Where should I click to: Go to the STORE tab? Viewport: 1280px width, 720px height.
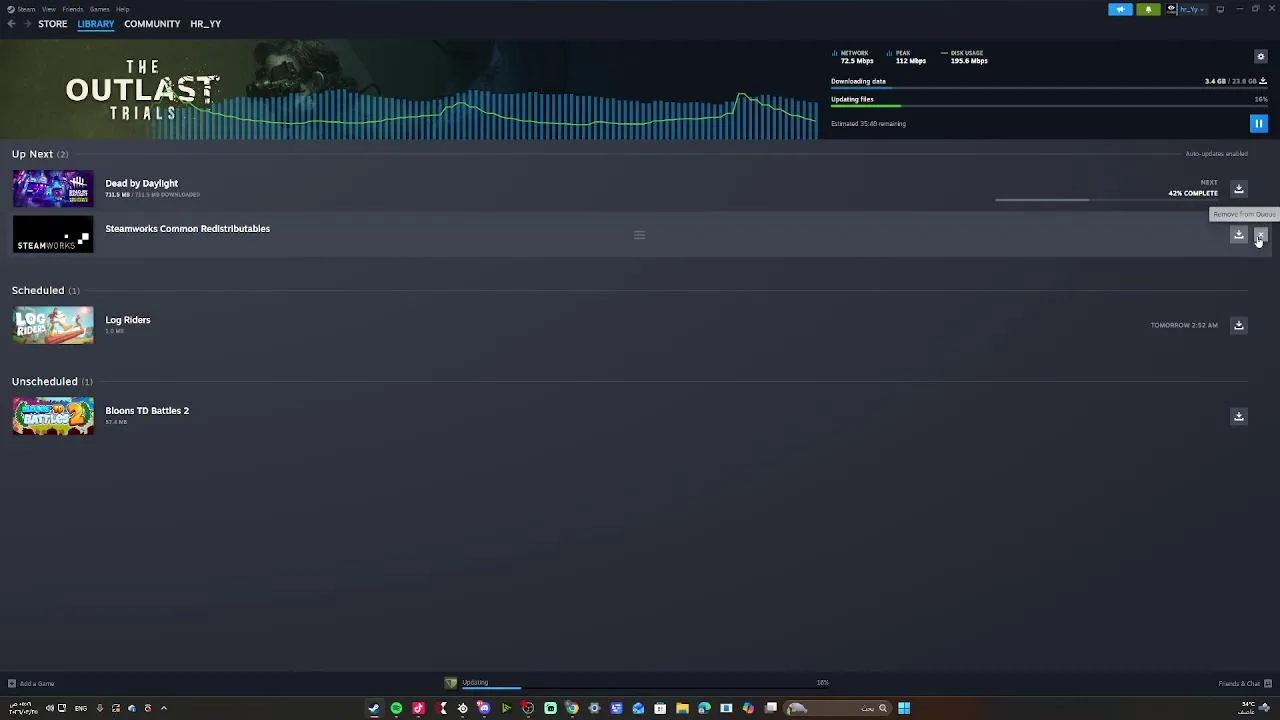(x=53, y=24)
